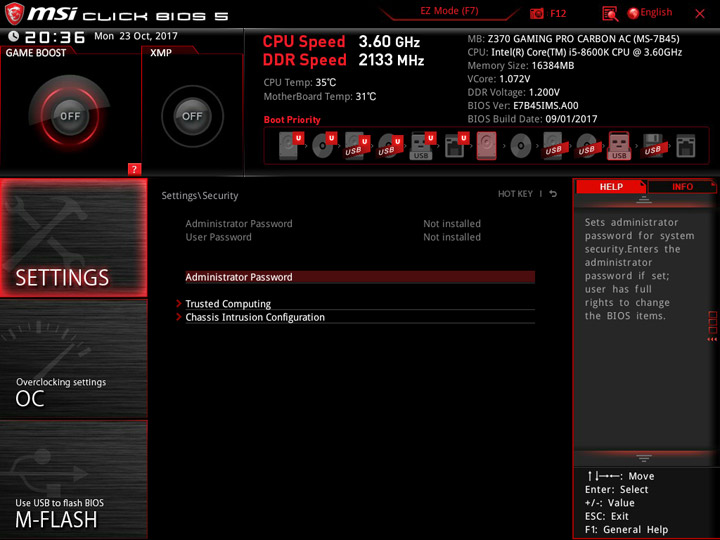Viewport: 720px width, 540px height.
Task: Click the MSI dragon shield logo
Action: pyautogui.click(x=14, y=13)
